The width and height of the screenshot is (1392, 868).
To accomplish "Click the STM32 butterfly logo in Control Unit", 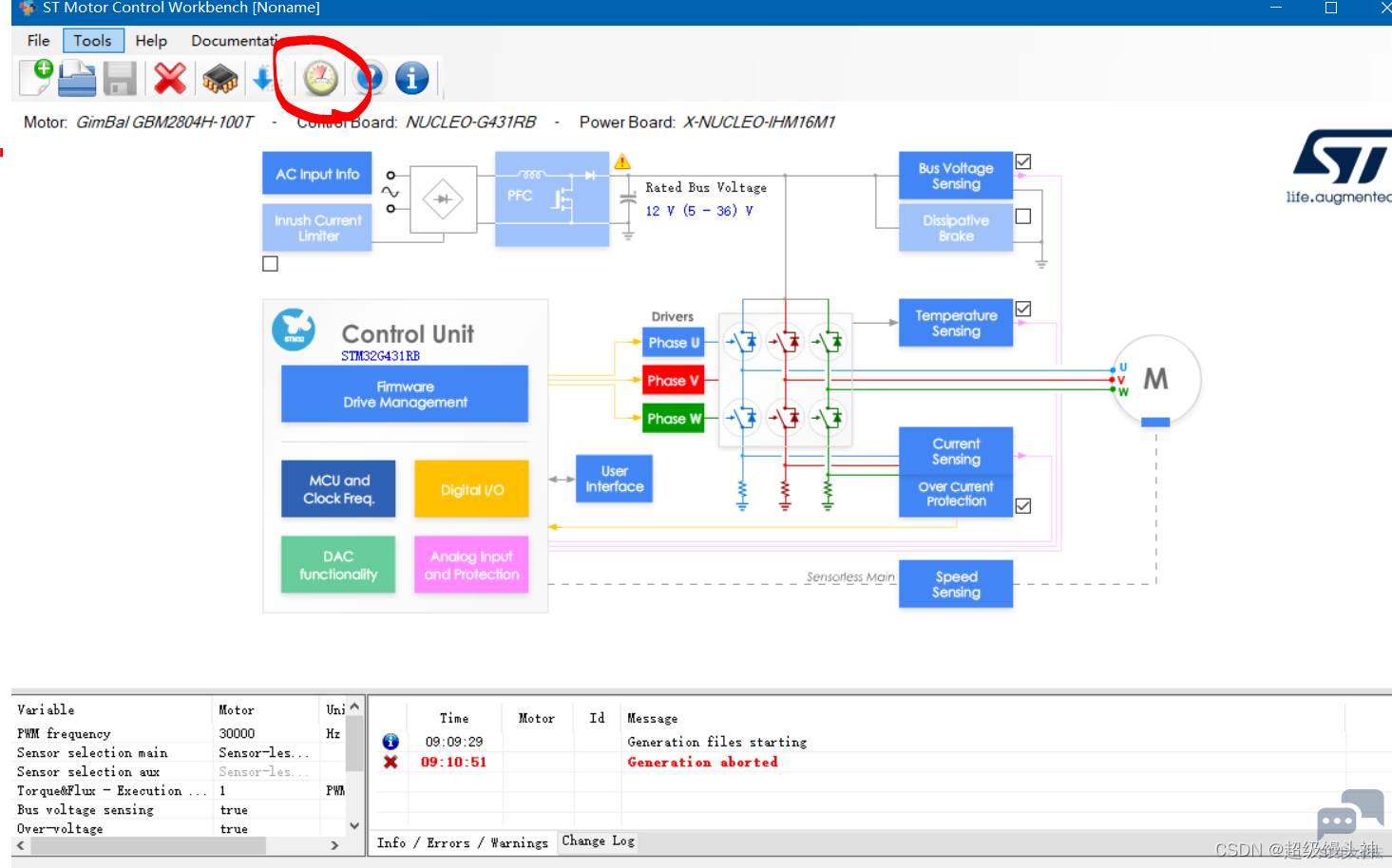I will (x=294, y=330).
